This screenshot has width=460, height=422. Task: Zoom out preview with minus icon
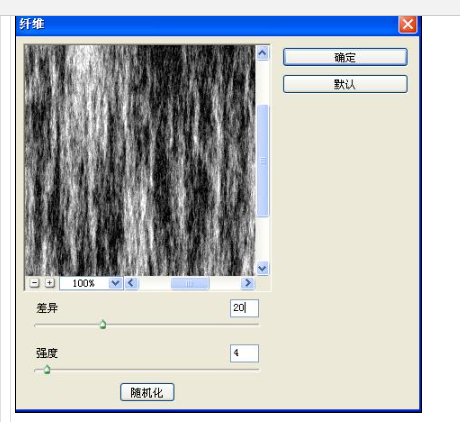tap(34, 283)
